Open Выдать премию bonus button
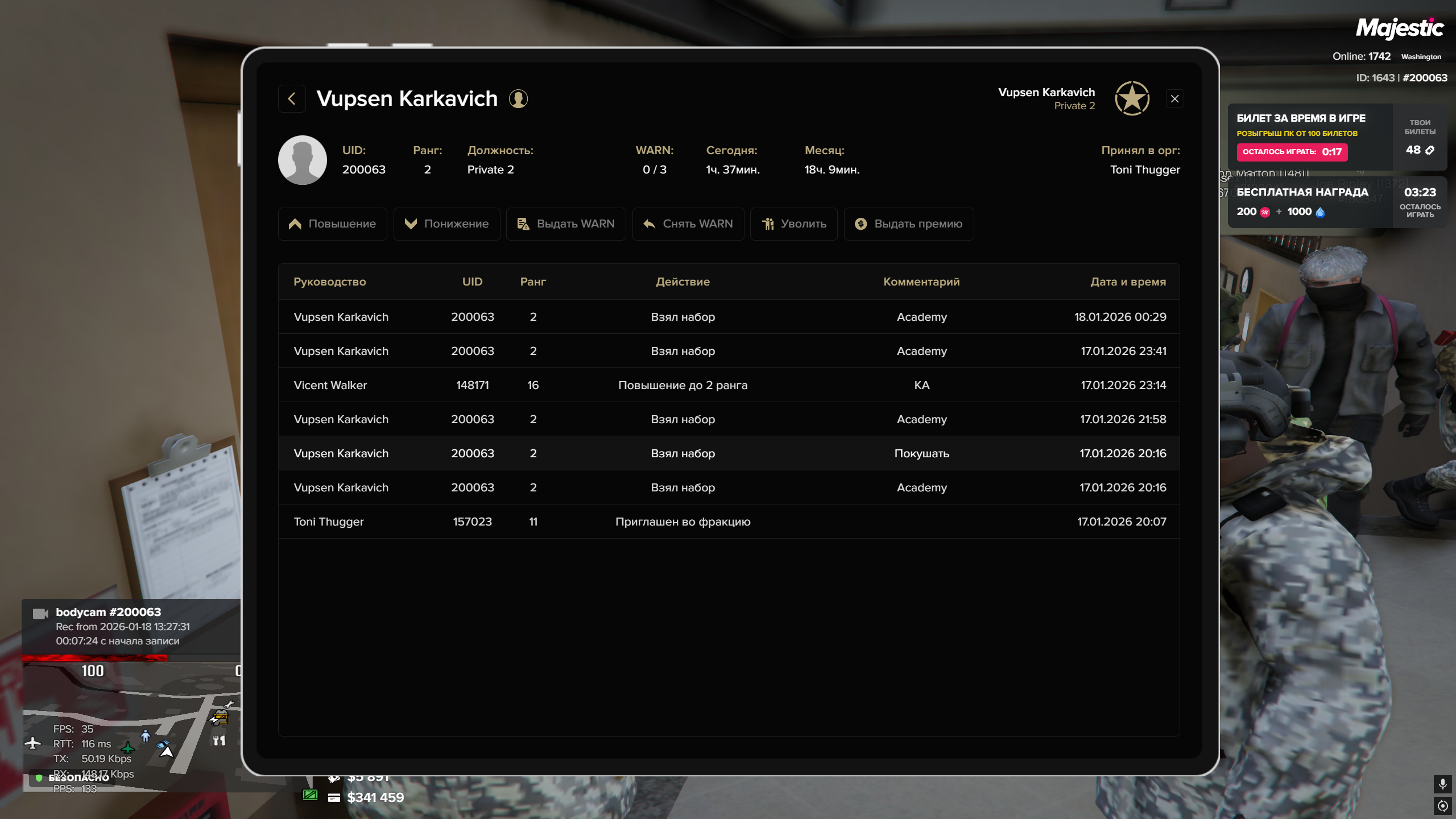The height and width of the screenshot is (819, 1456). coord(908,224)
